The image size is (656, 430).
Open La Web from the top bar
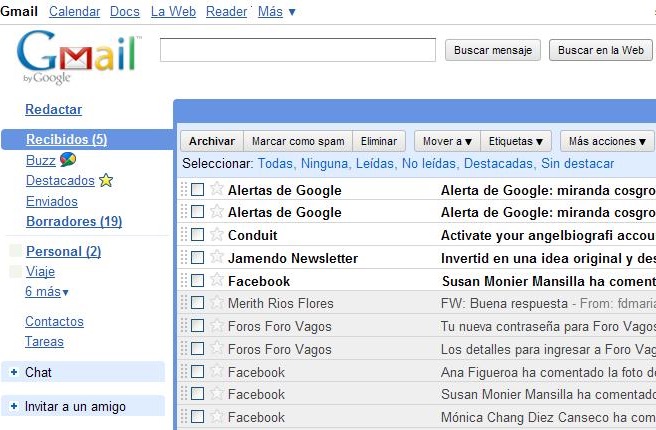173,12
